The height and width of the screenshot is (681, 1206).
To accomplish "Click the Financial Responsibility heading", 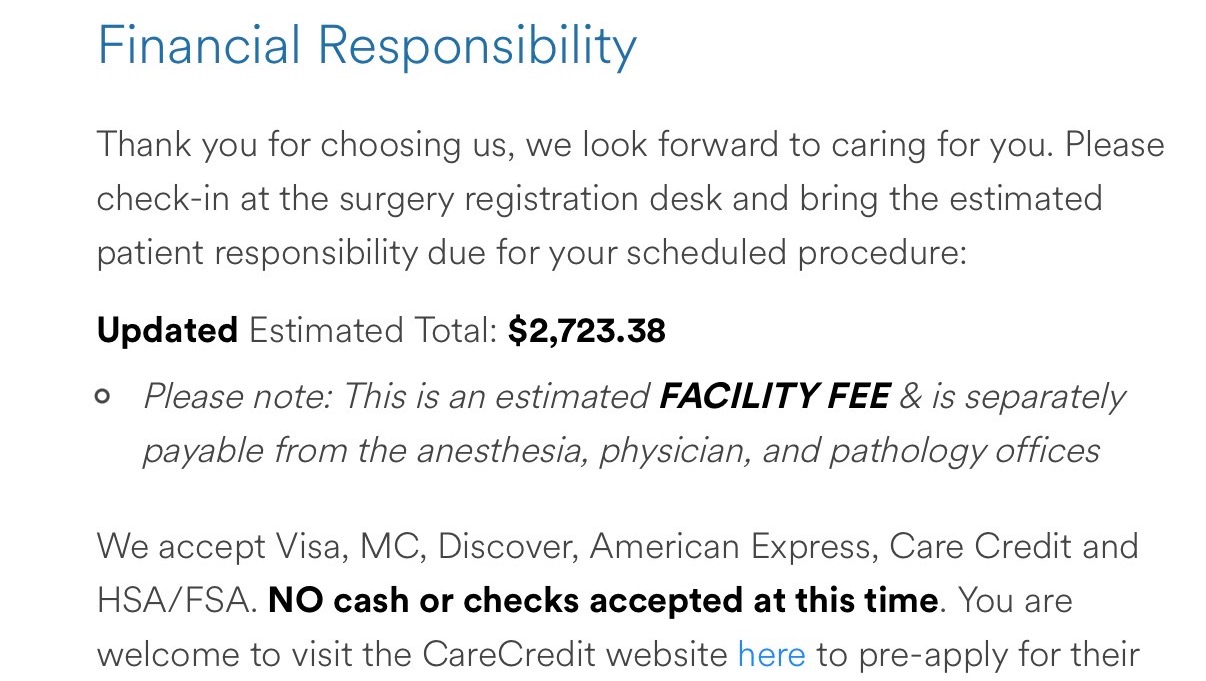I will tap(366, 47).
